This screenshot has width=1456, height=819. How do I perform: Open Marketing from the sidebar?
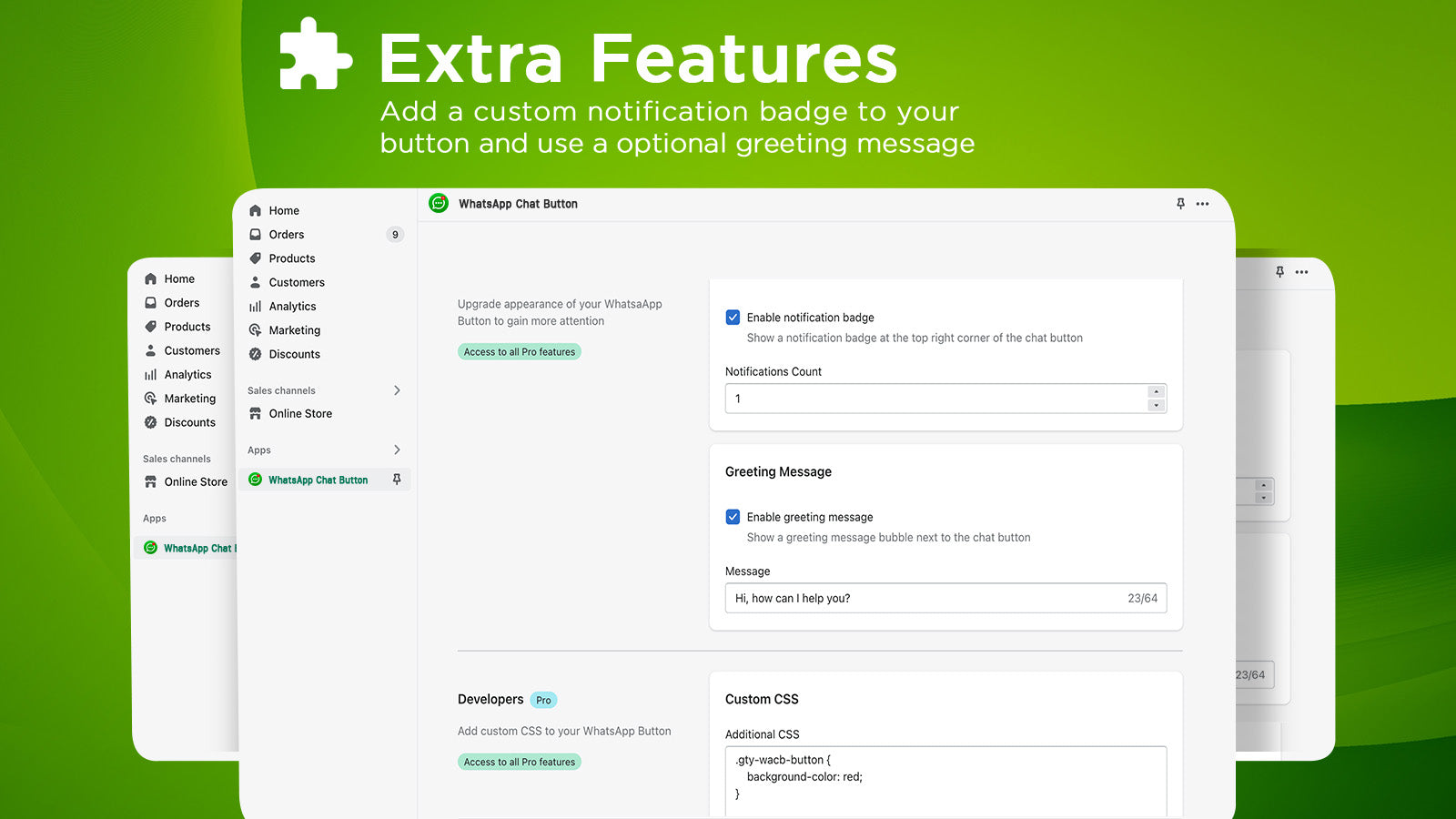256,329
